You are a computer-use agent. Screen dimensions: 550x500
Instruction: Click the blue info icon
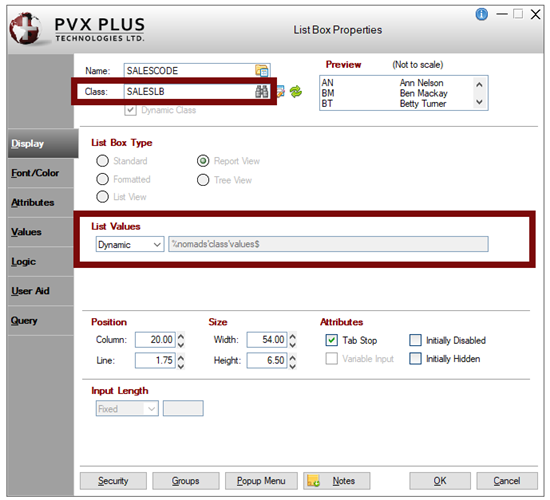click(481, 14)
